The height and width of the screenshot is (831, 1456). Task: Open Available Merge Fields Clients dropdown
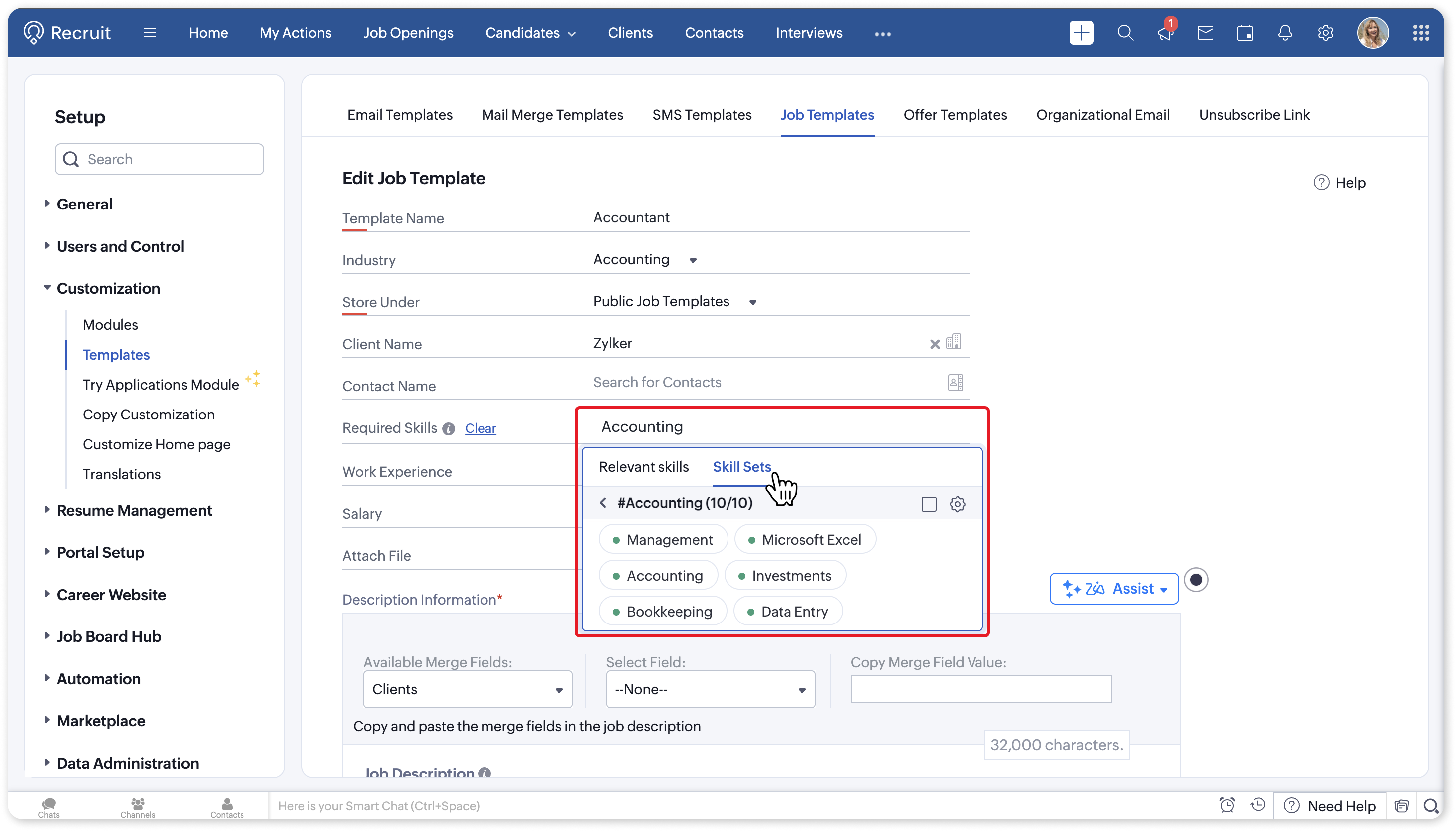468,689
